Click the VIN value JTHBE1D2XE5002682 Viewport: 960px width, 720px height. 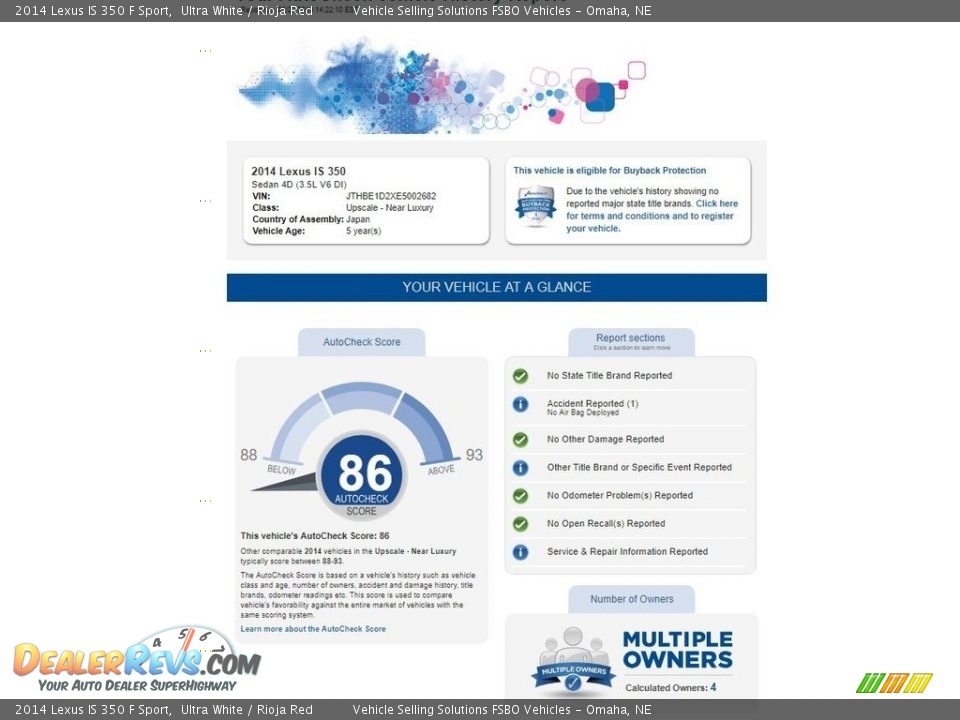pos(391,197)
